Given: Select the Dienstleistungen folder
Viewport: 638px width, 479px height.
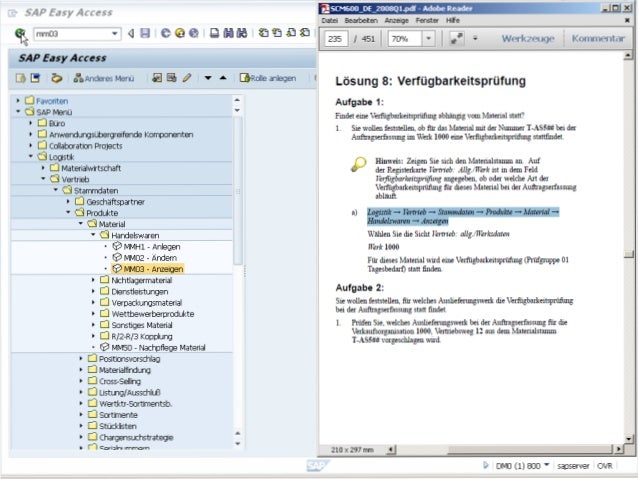Looking at the screenshot, I should point(140,291).
